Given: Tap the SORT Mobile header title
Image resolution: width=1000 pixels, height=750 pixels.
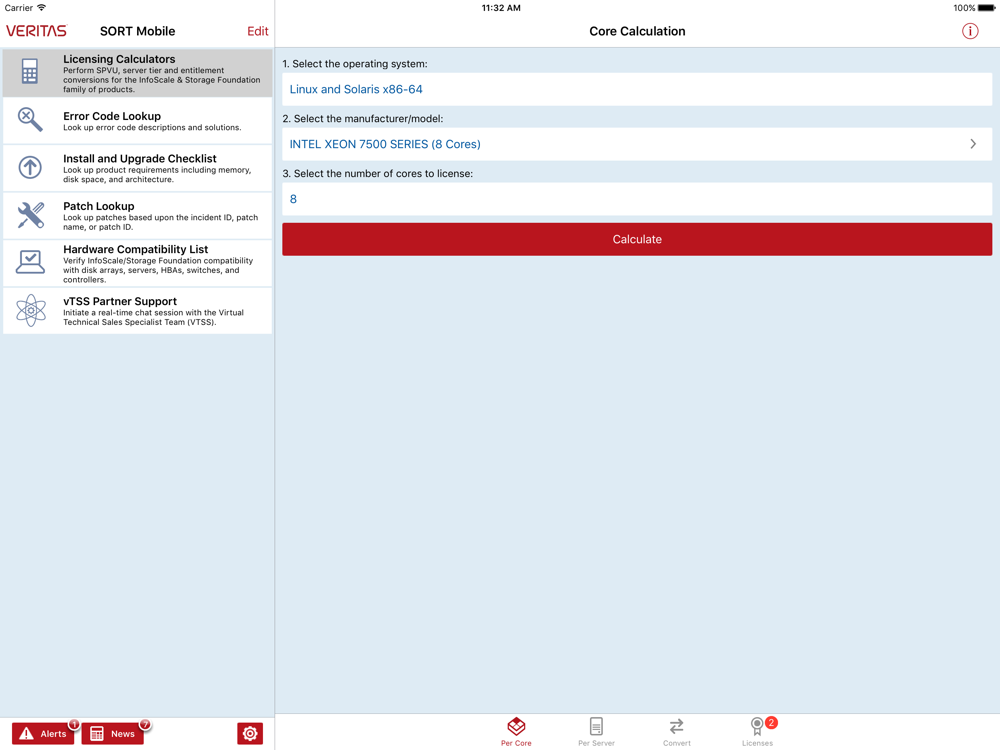Looking at the screenshot, I should click(x=137, y=31).
